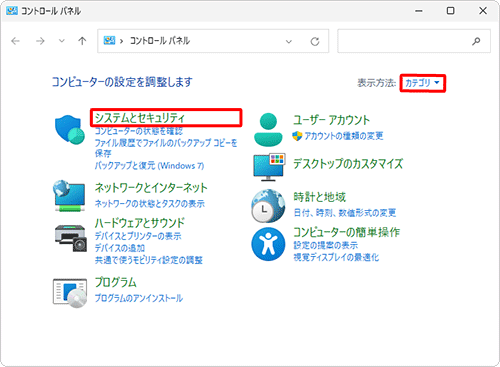Click the Control Panel icon in address bar
Screen dimensions: 500x367
[x=109, y=41]
